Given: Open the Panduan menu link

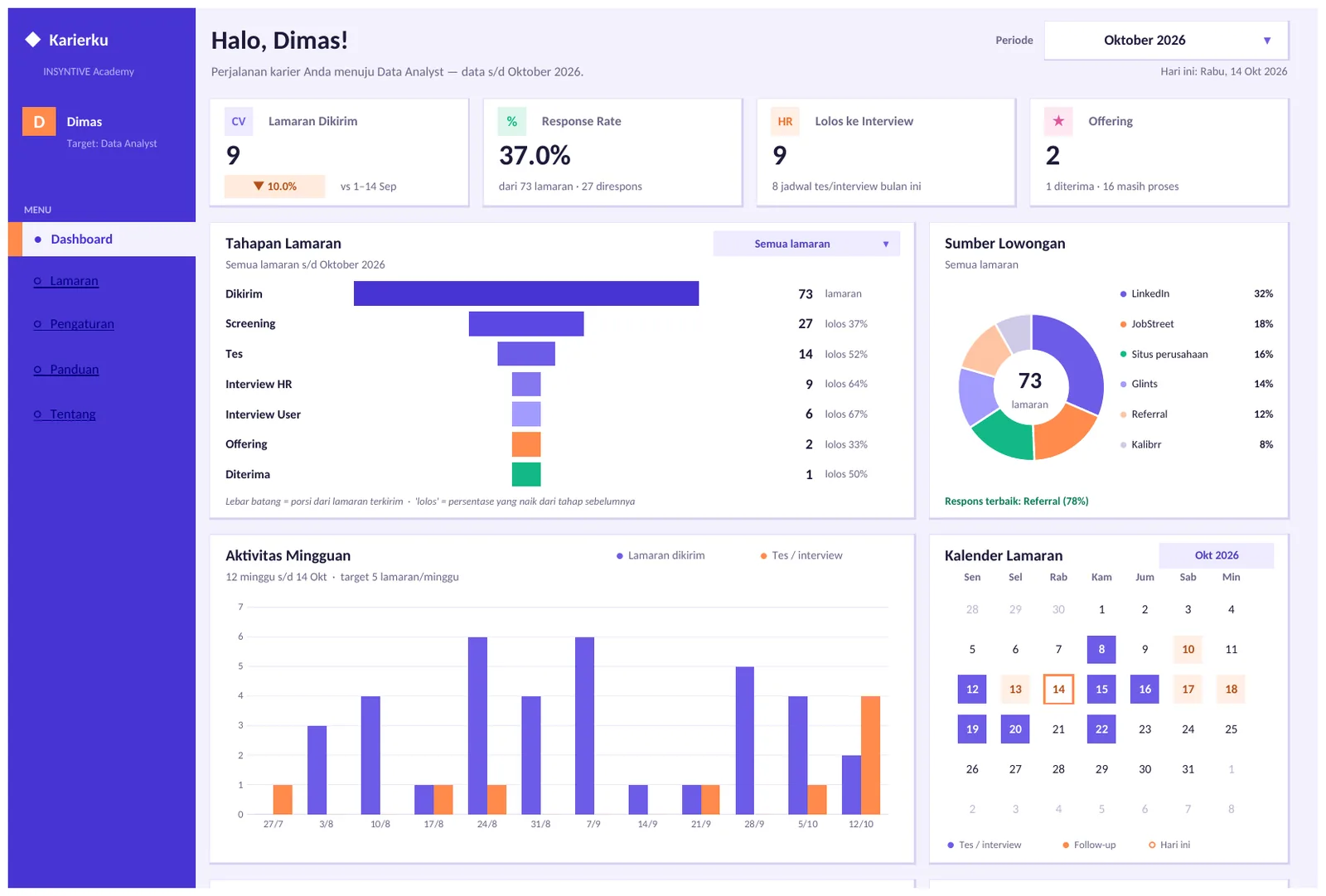Looking at the screenshot, I should 66,370.
